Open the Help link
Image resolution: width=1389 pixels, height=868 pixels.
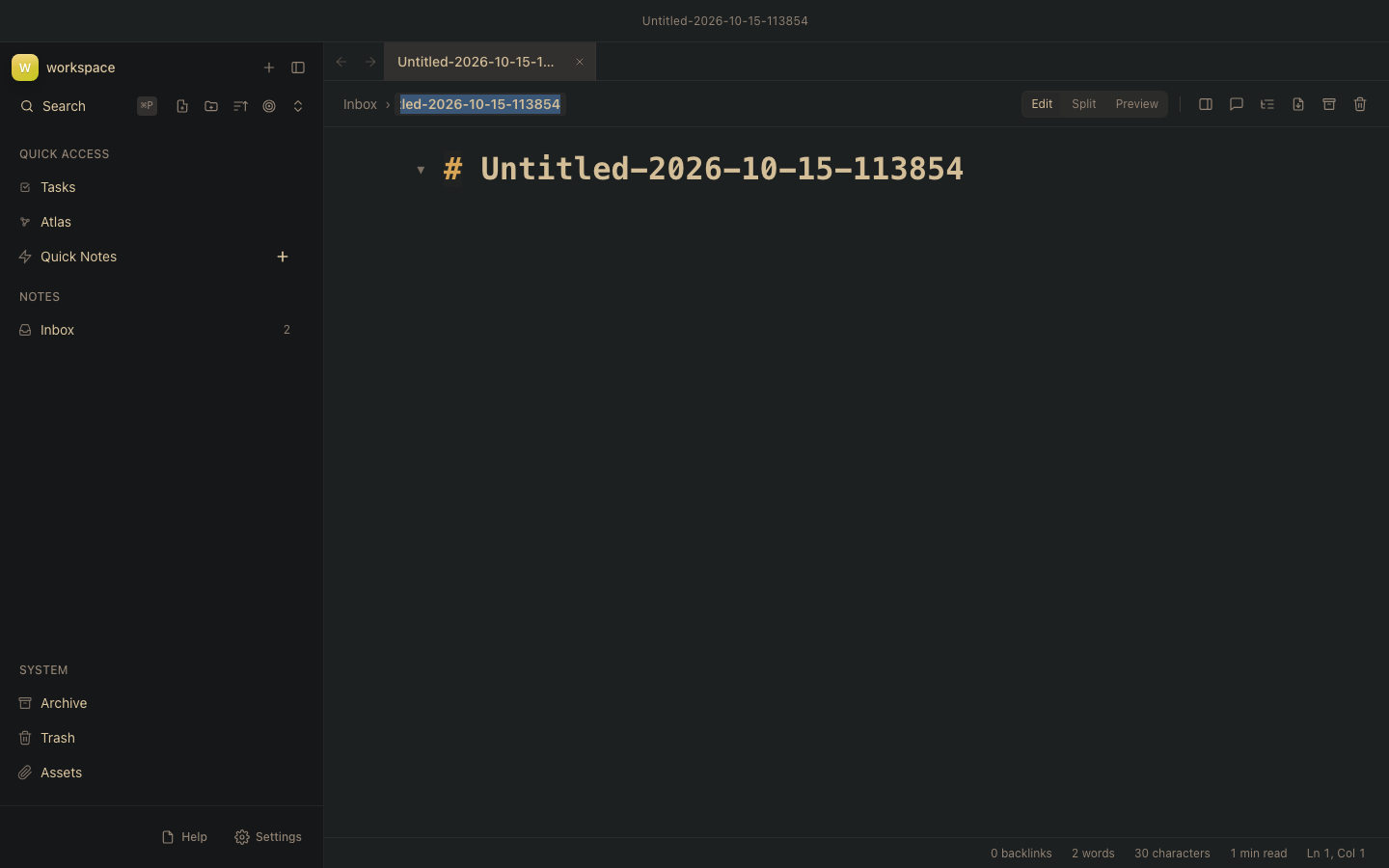pos(184,837)
